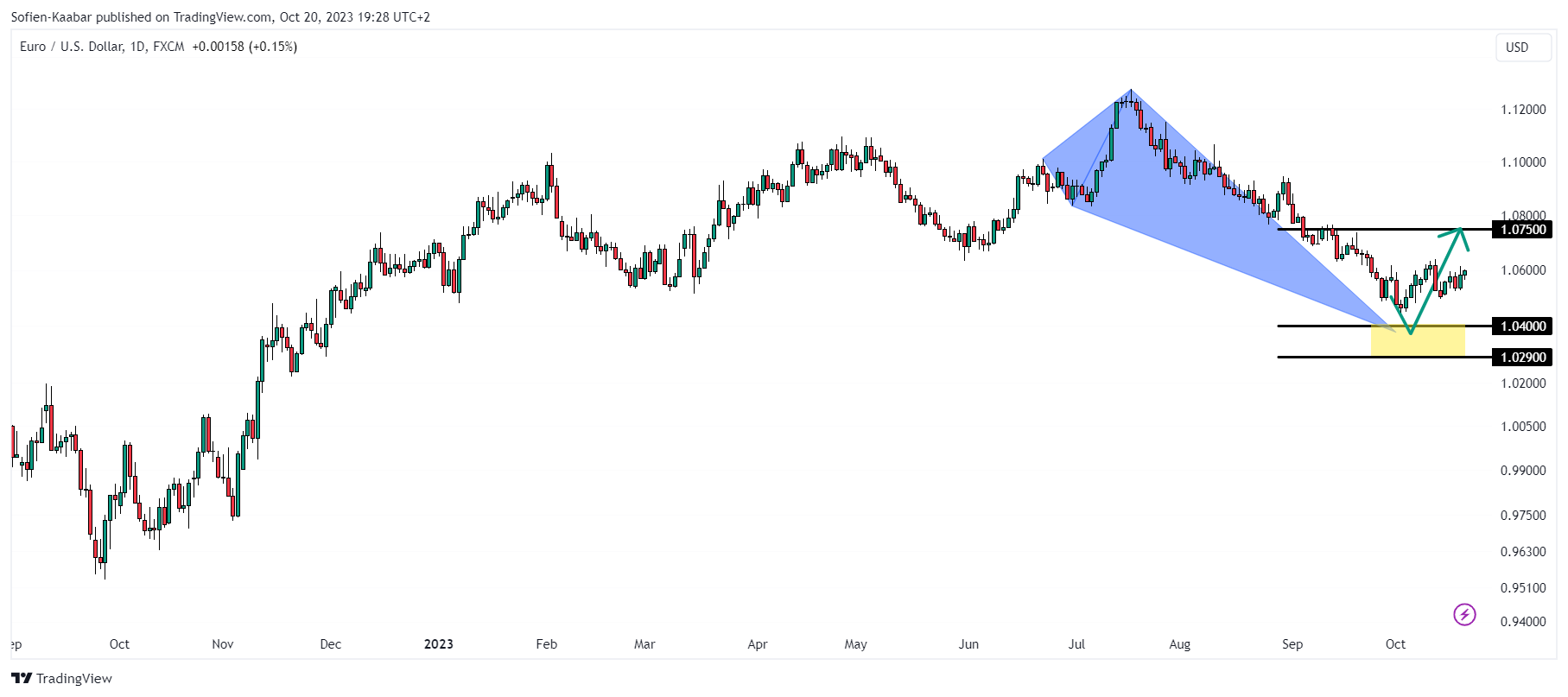Screen dimensions: 1568x697
Task: Click the Euro / U.S. Dollar symbol title
Action: (72, 47)
